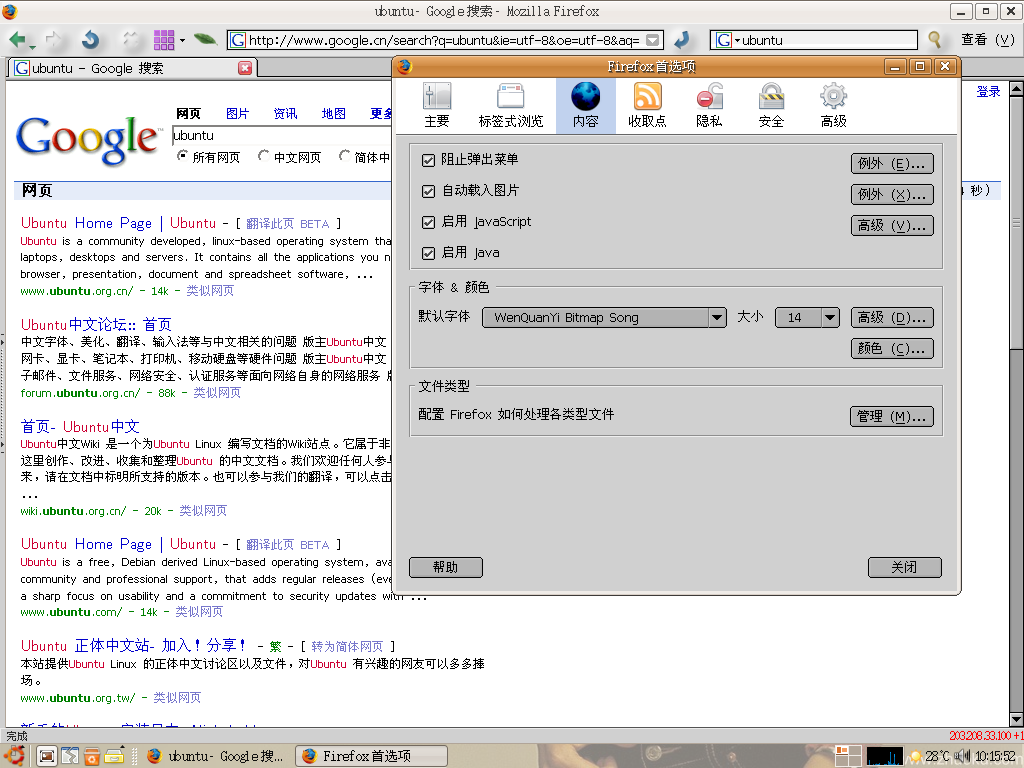Click the greyed Forward arrow in toolbar
Screen dimensions: 1024x768
pyautogui.click(x=54, y=40)
